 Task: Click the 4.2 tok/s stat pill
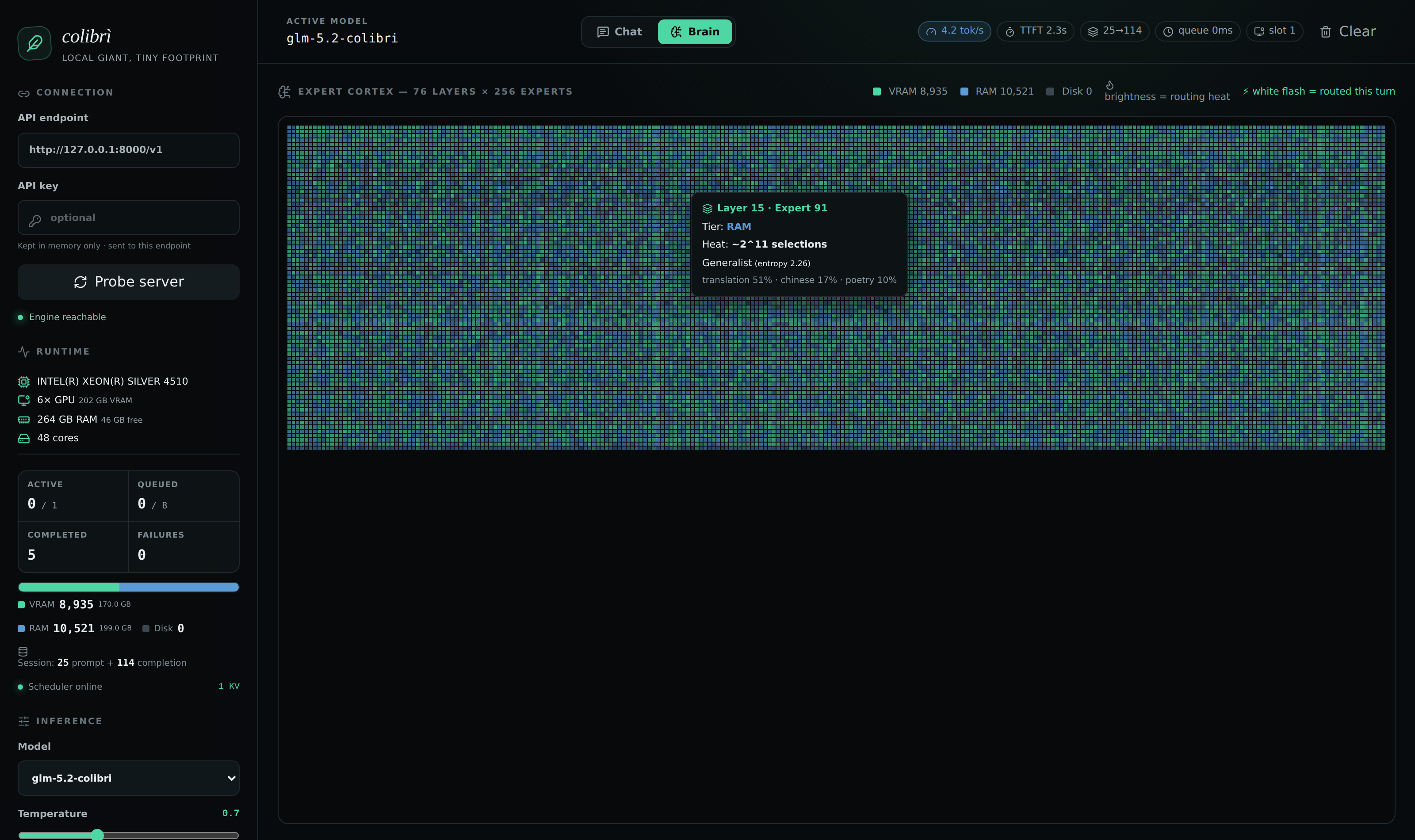click(x=954, y=31)
